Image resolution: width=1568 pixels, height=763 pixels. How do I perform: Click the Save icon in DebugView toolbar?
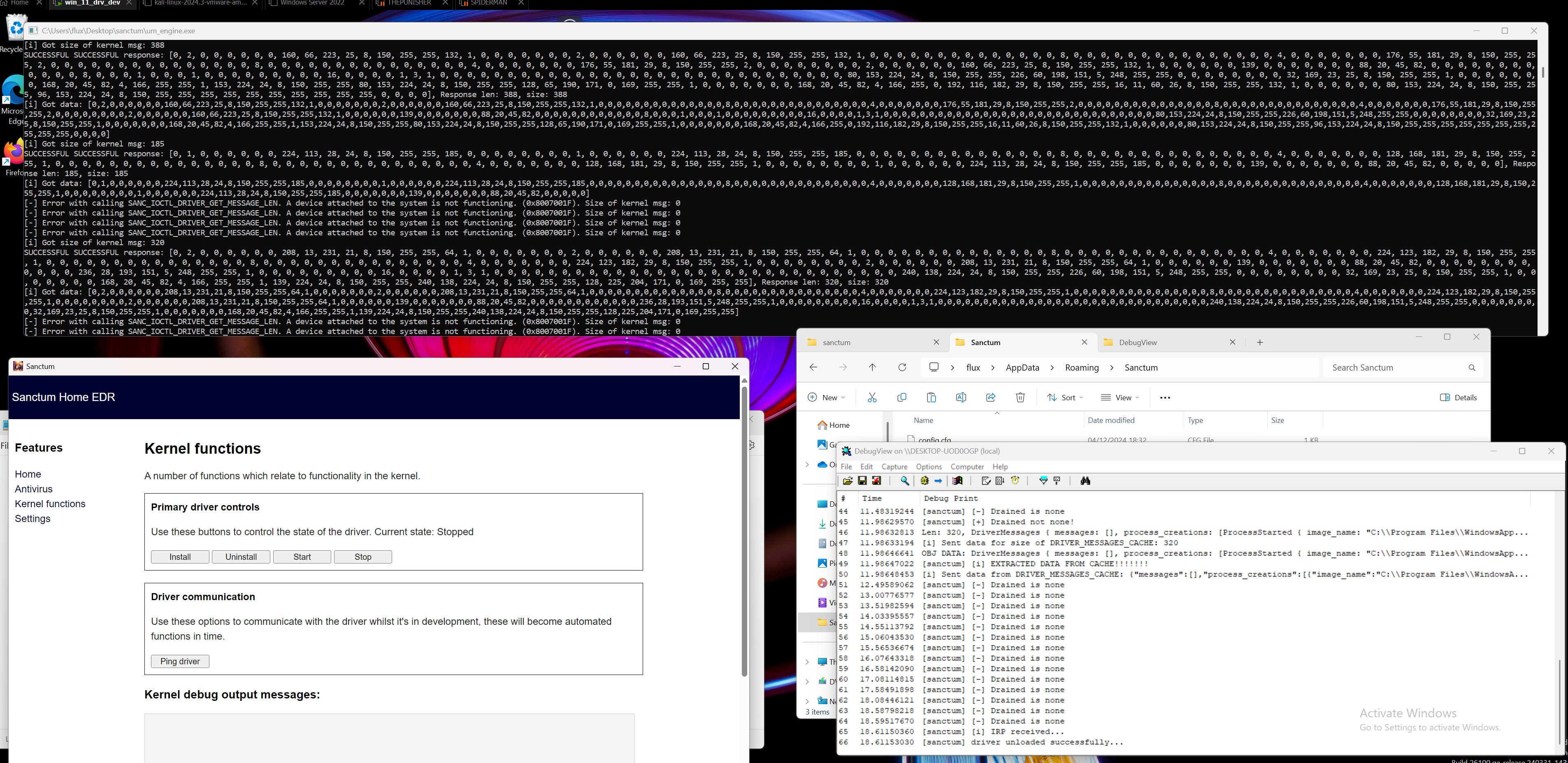coord(862,481)
